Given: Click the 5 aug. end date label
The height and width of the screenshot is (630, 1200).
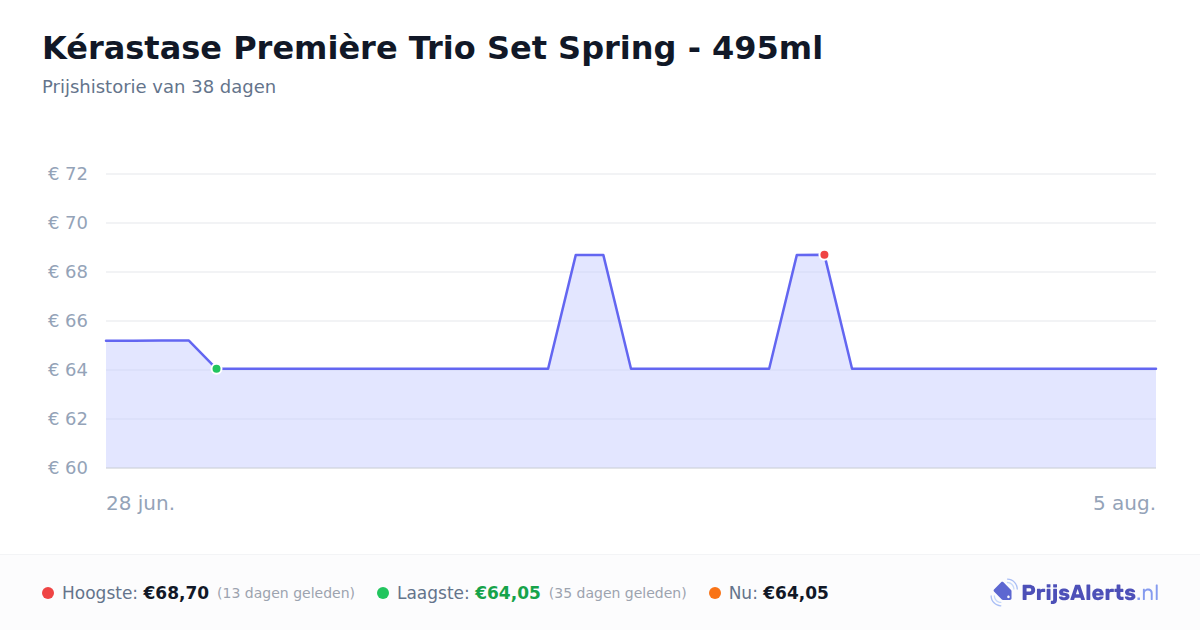Looking at the screenshot, I should click(1124, 503).
